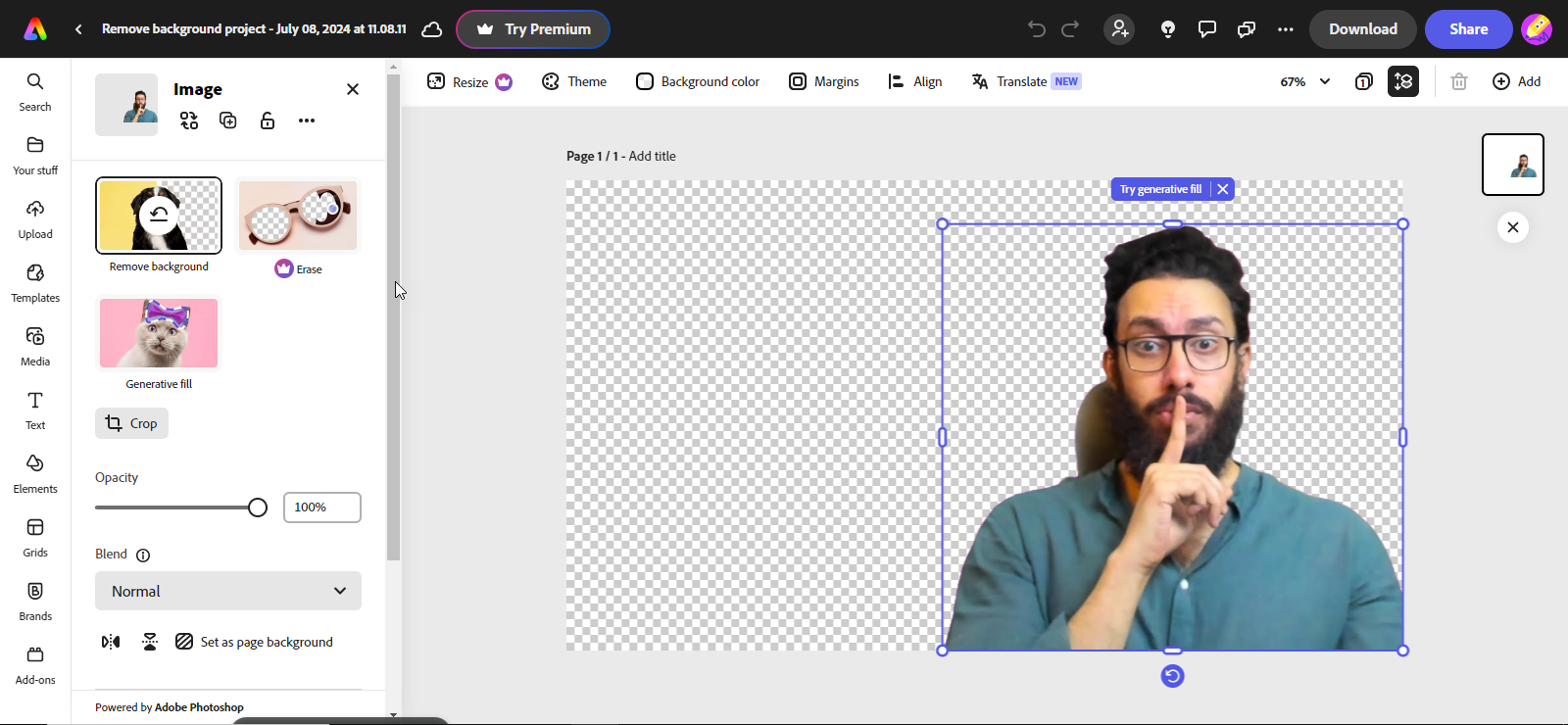Viewport: 1568px width, 725px height.
Task: Close the Image panel
Action: (353, 89)
